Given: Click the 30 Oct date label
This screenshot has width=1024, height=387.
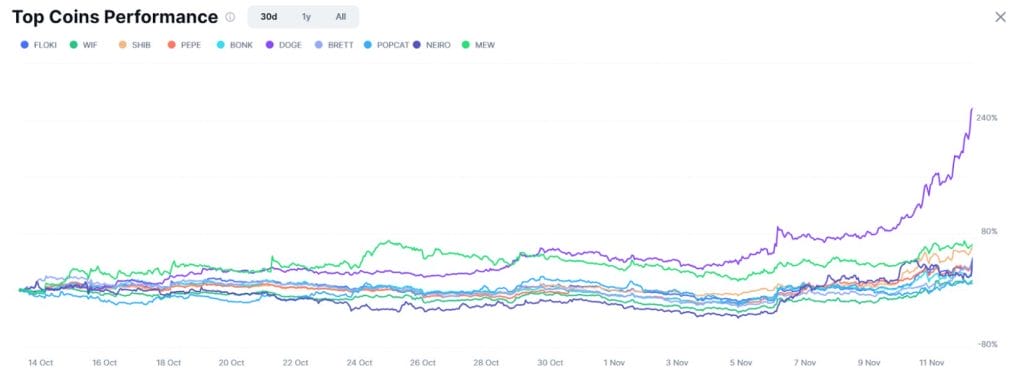Looking at the screenshot, I should (551, 362).
